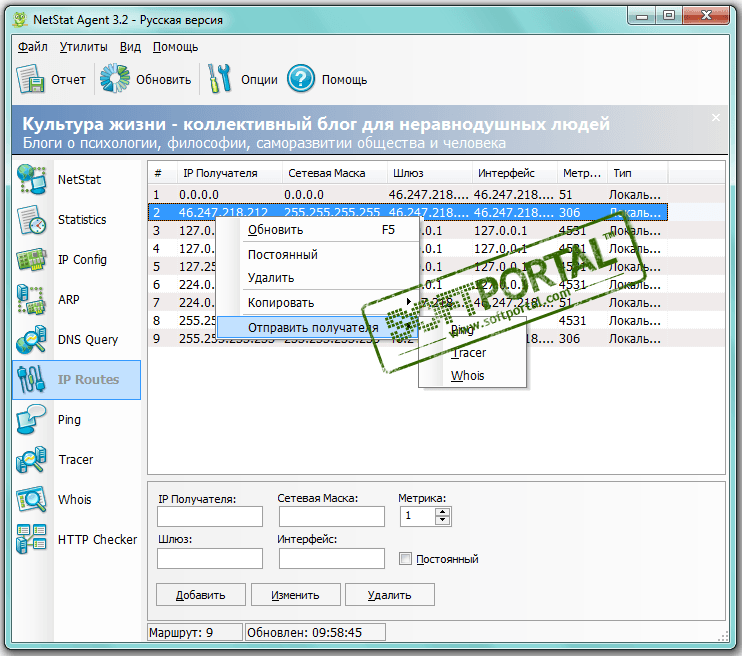Sort by the # column header
742x656 pixels.
click(163, 173)
